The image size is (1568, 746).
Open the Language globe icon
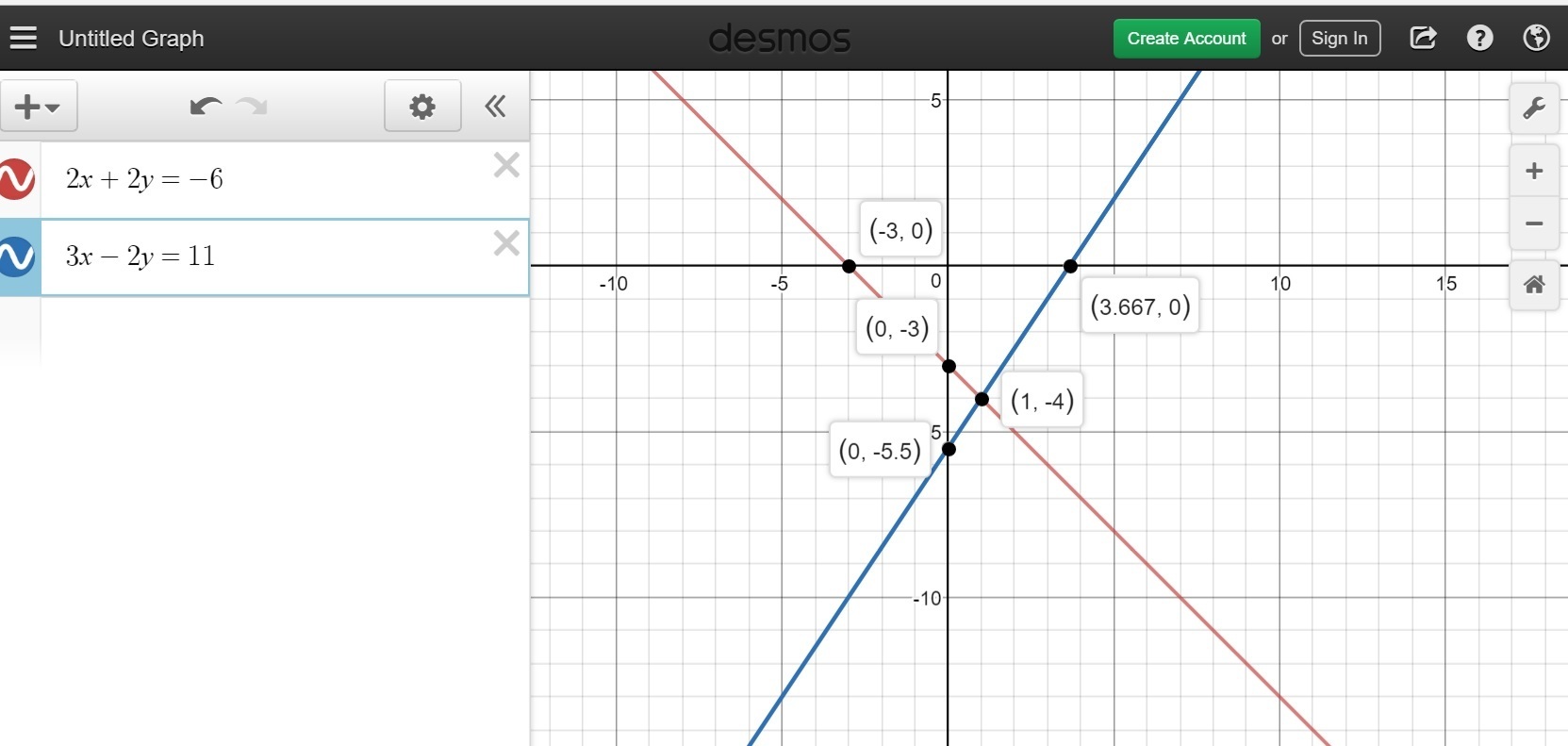pos(1536,38)
